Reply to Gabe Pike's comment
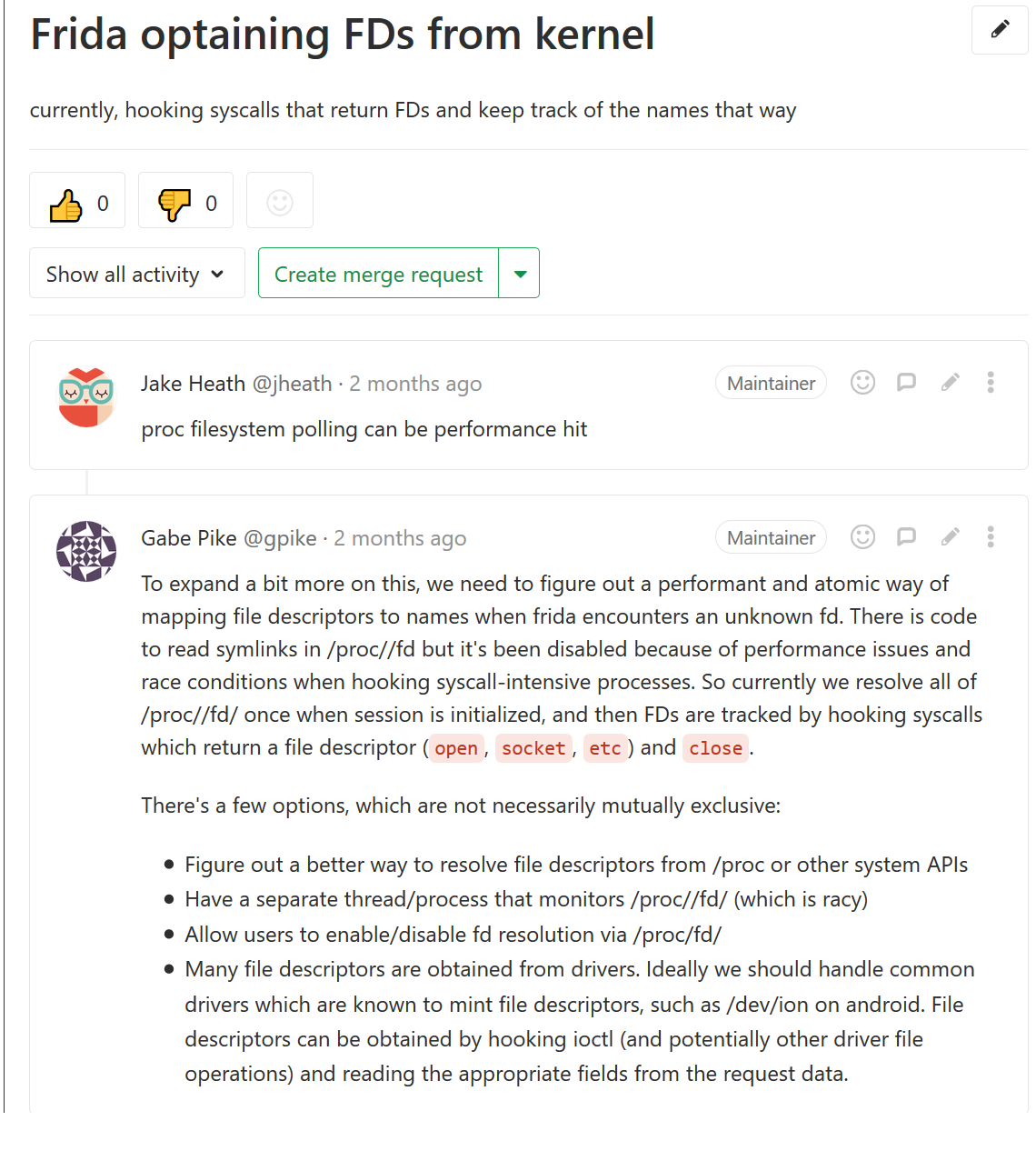Image resolution: width=1036 pixels, height=1171 pixels. pyautogui.click(x=906, y=537)
